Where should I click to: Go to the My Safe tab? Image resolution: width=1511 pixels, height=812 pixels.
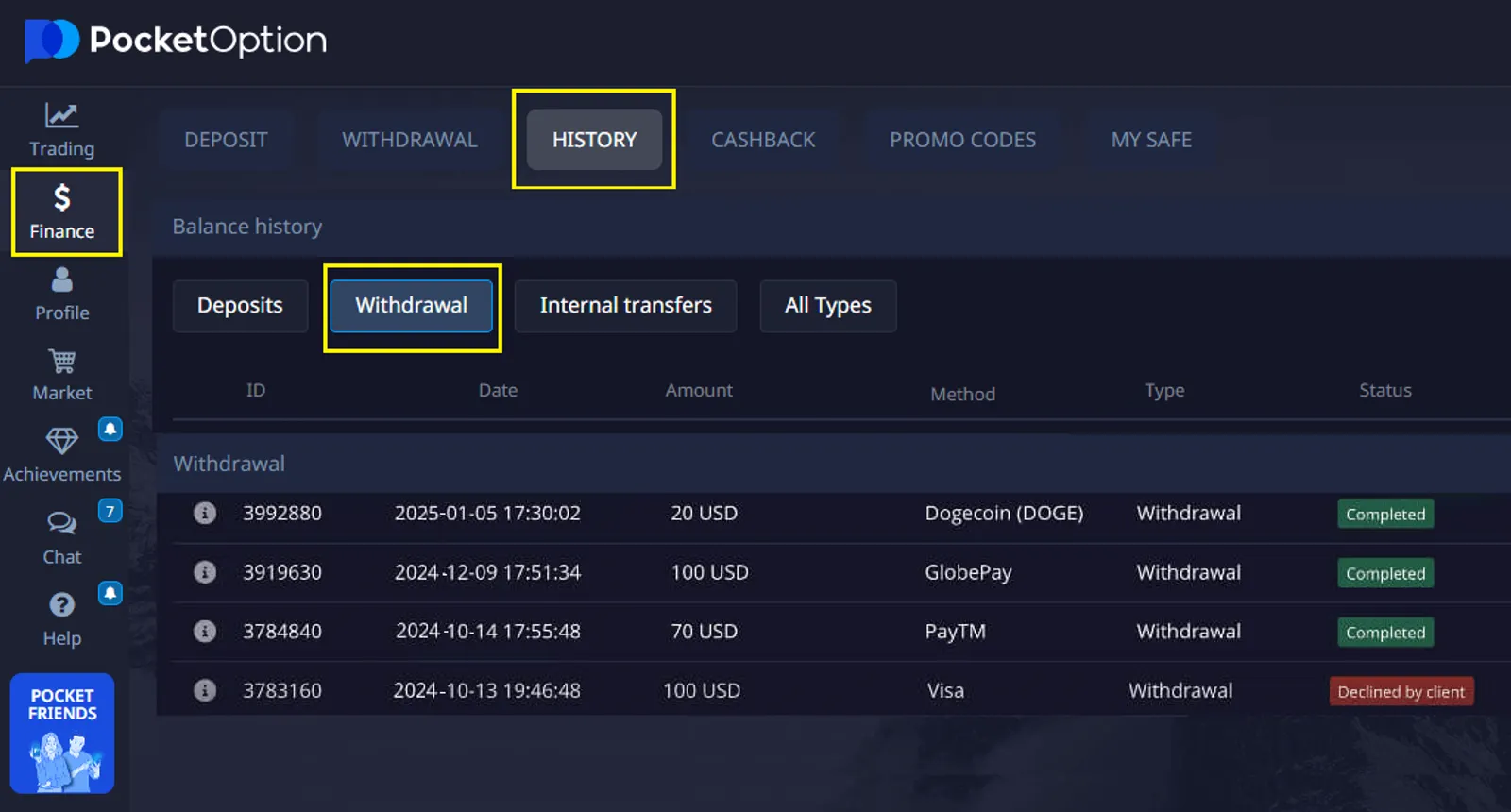click(1150, 140)
